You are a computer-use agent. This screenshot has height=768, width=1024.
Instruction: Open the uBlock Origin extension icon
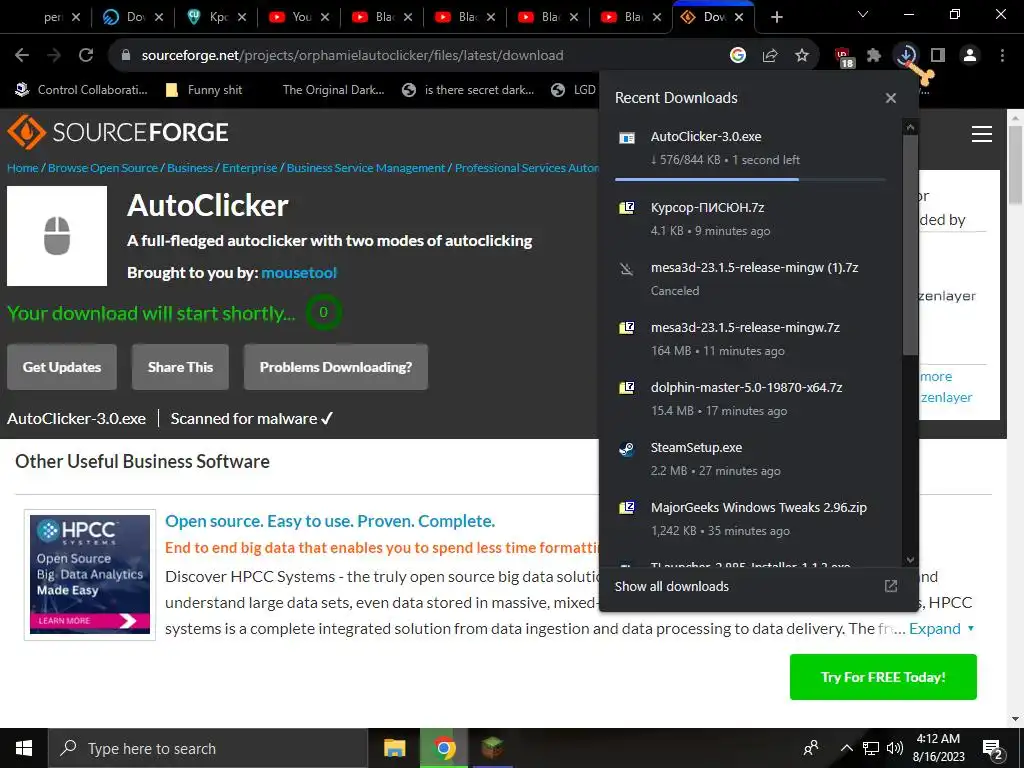pyautogui.click(x=843, y=57)
